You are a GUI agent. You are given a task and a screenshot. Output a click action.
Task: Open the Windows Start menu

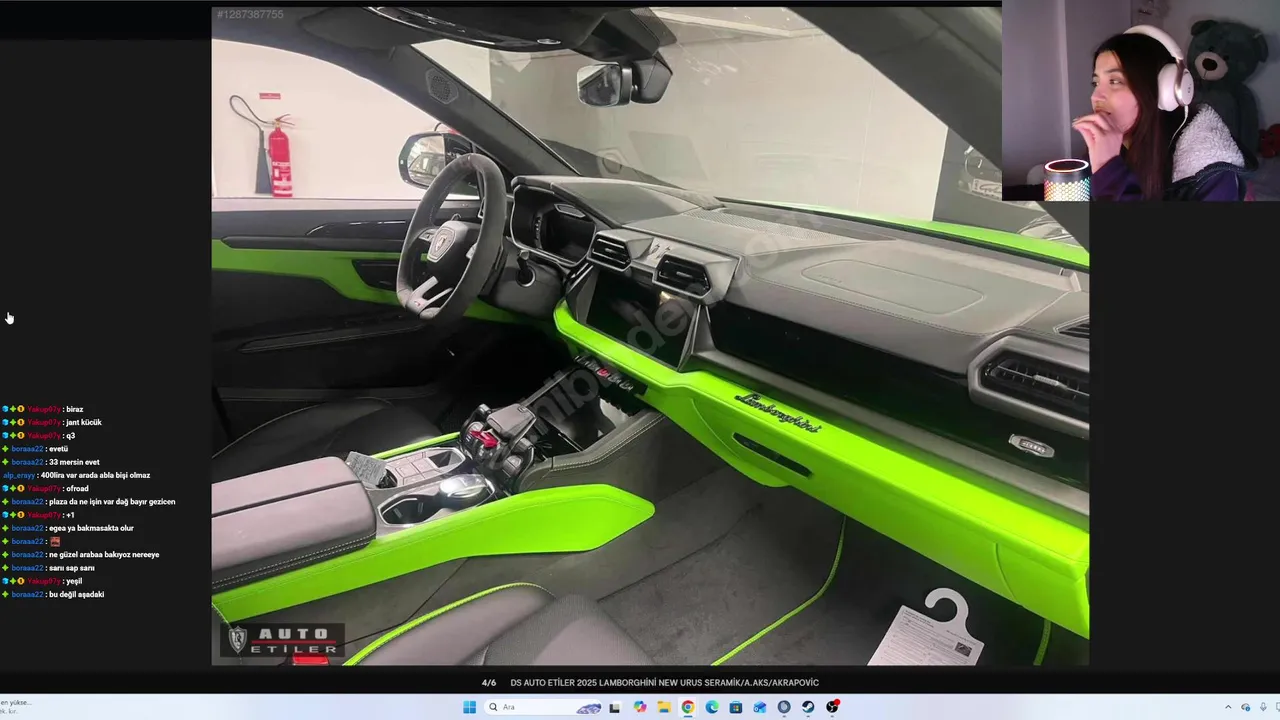(x=469, y=707)
